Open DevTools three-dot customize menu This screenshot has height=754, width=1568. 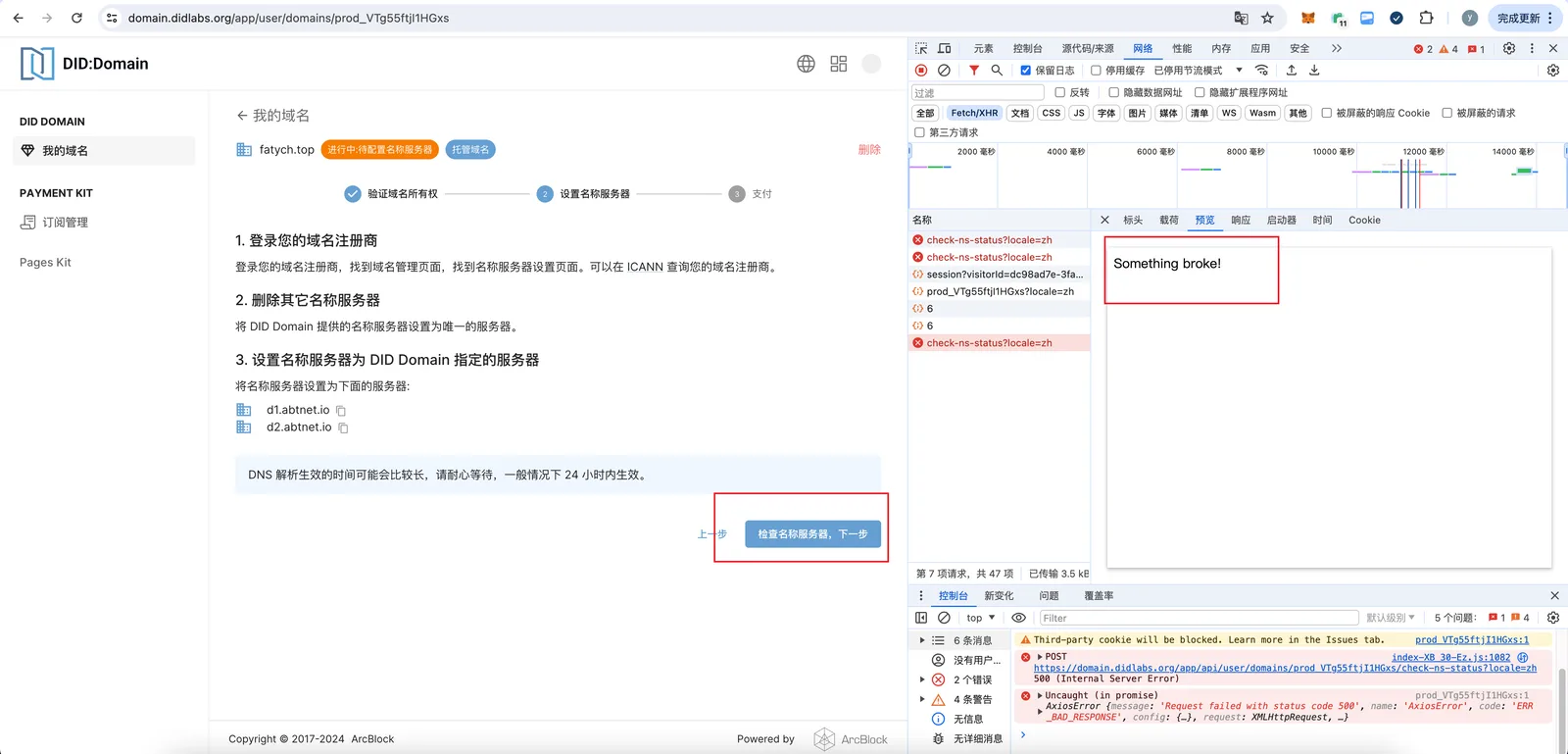[x=1532, y=48]
